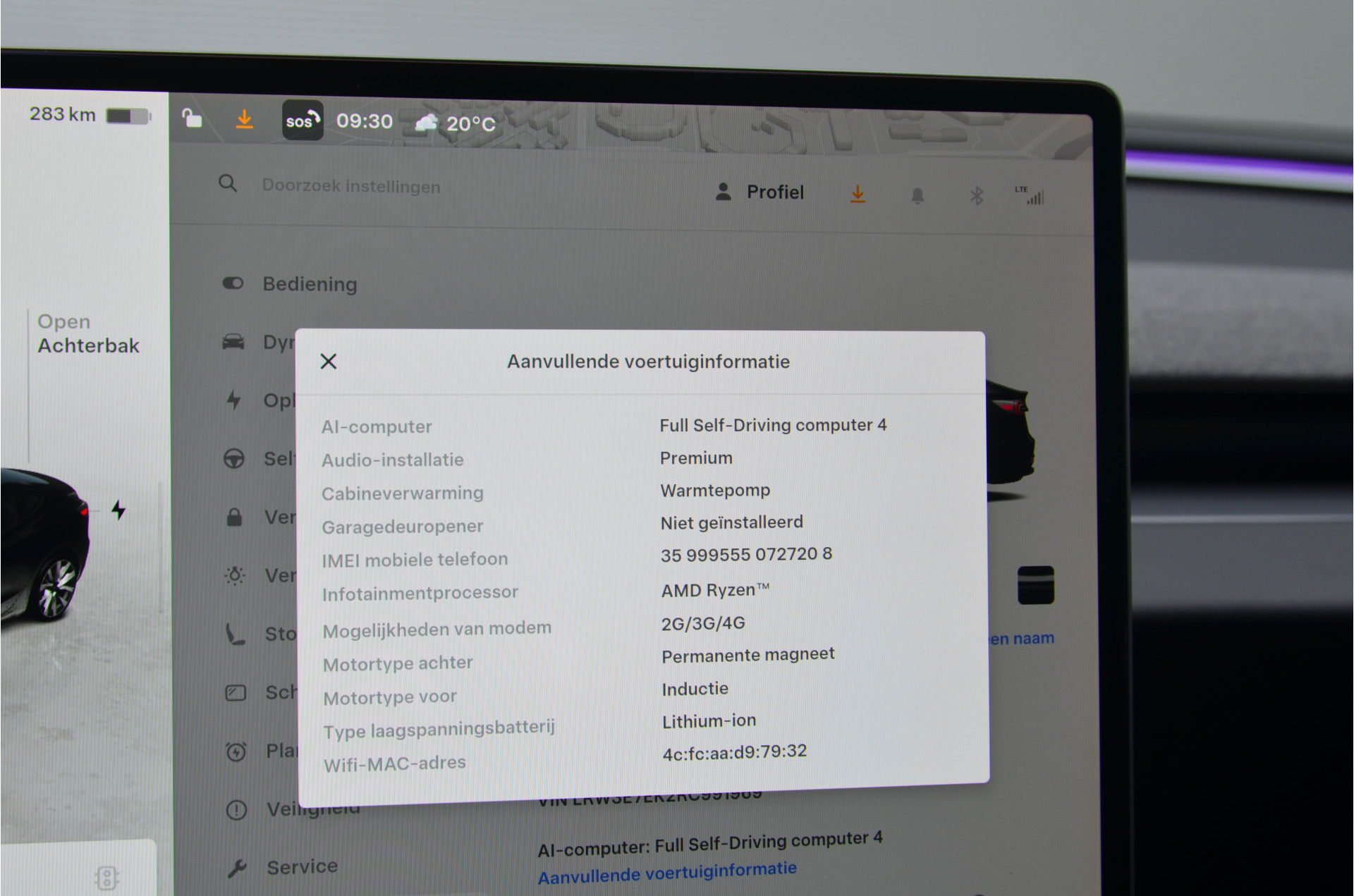Select the IMEI number 35 999555 072720 8
The height and width of the screenshot is (896, 1354).
[746, 555]
